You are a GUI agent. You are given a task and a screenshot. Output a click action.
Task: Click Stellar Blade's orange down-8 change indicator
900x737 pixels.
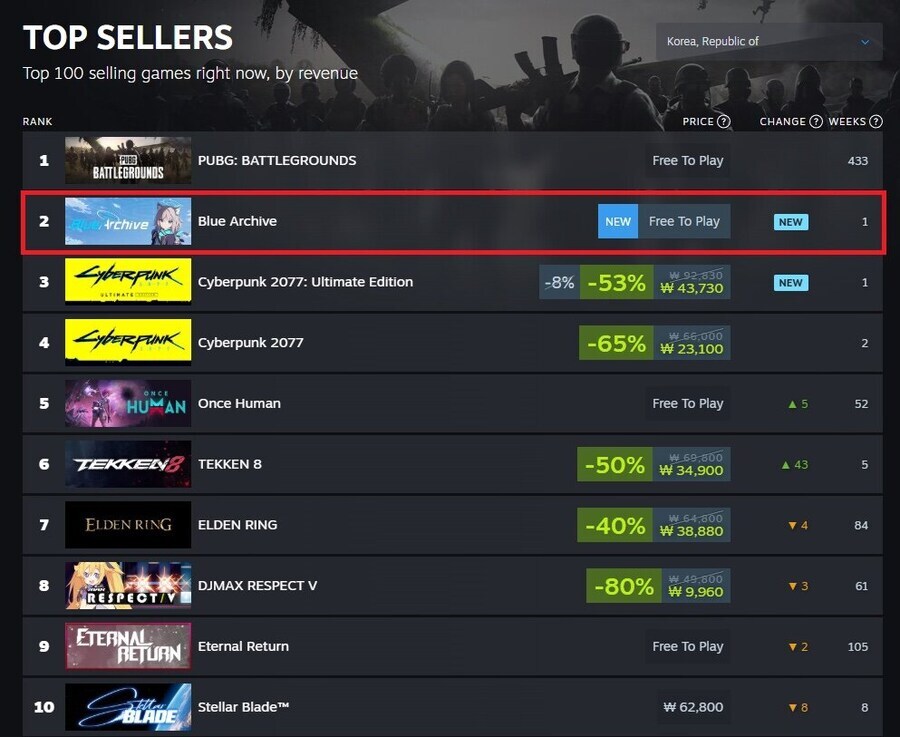(x=798, y=707)
